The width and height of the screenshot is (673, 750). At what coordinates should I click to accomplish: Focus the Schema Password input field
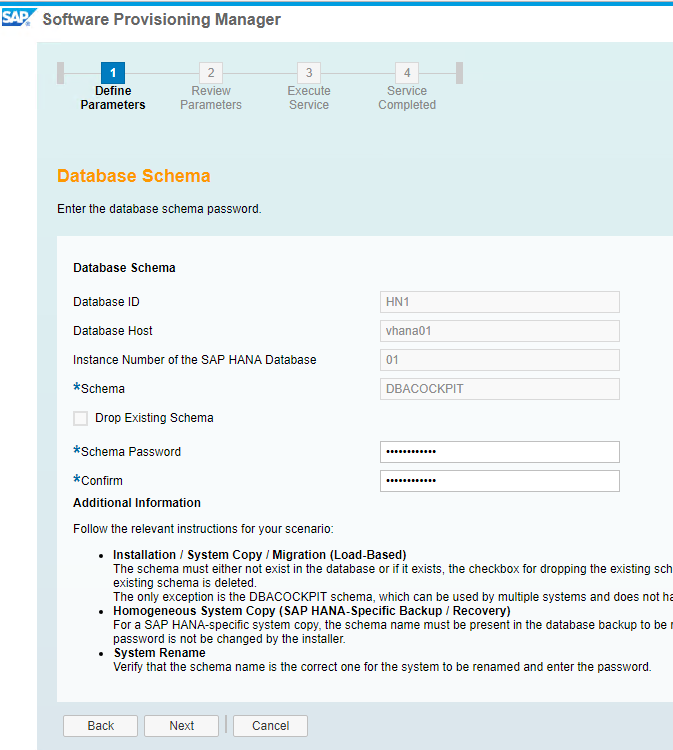[500, 452]
